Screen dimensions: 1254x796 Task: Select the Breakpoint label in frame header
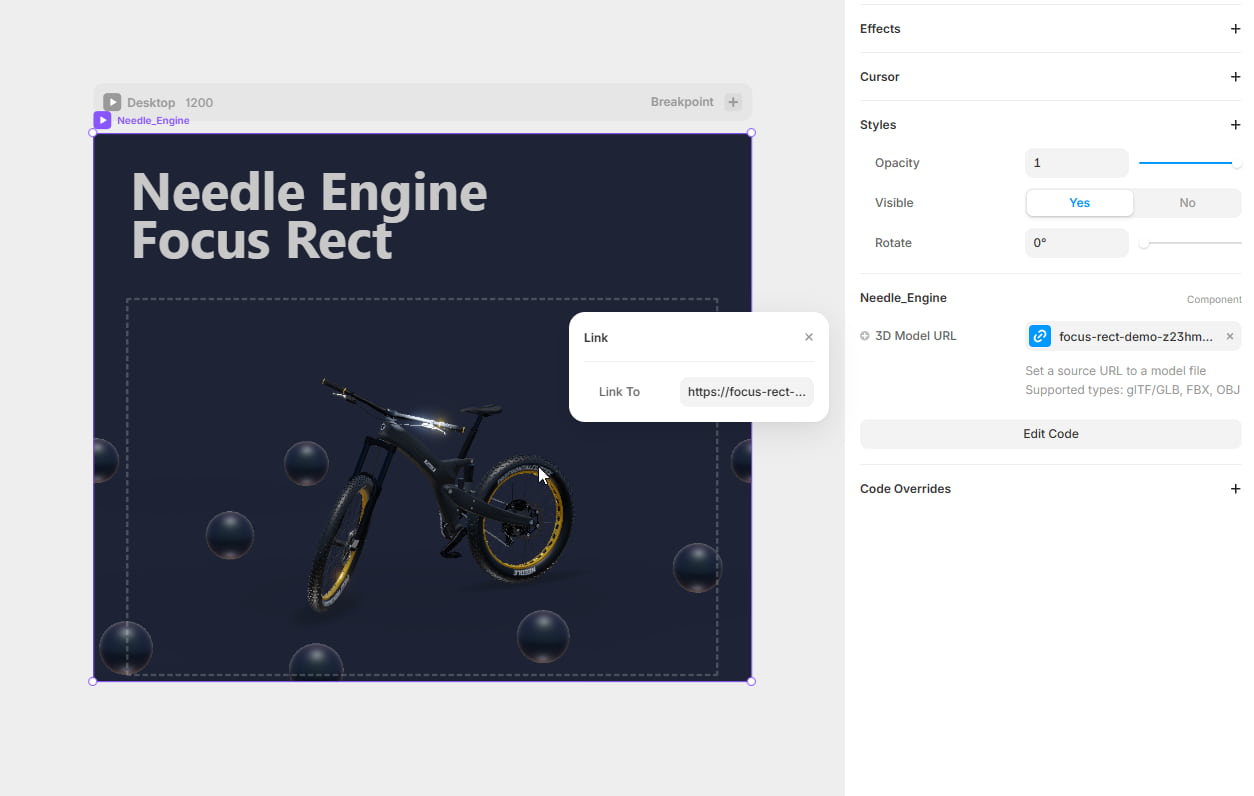point(682,102)
